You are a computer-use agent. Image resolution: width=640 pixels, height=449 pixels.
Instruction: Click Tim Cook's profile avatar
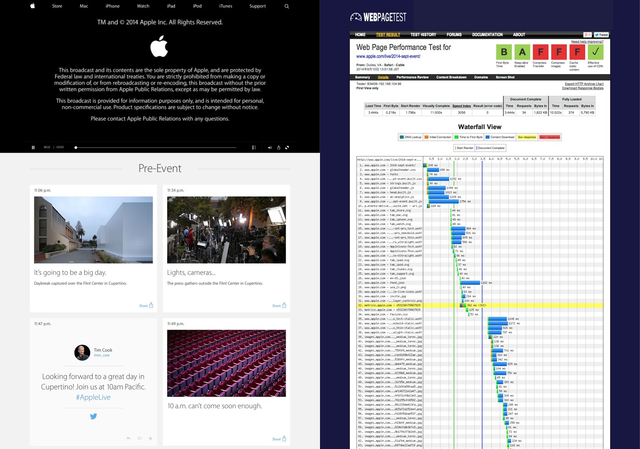[82, 352]
